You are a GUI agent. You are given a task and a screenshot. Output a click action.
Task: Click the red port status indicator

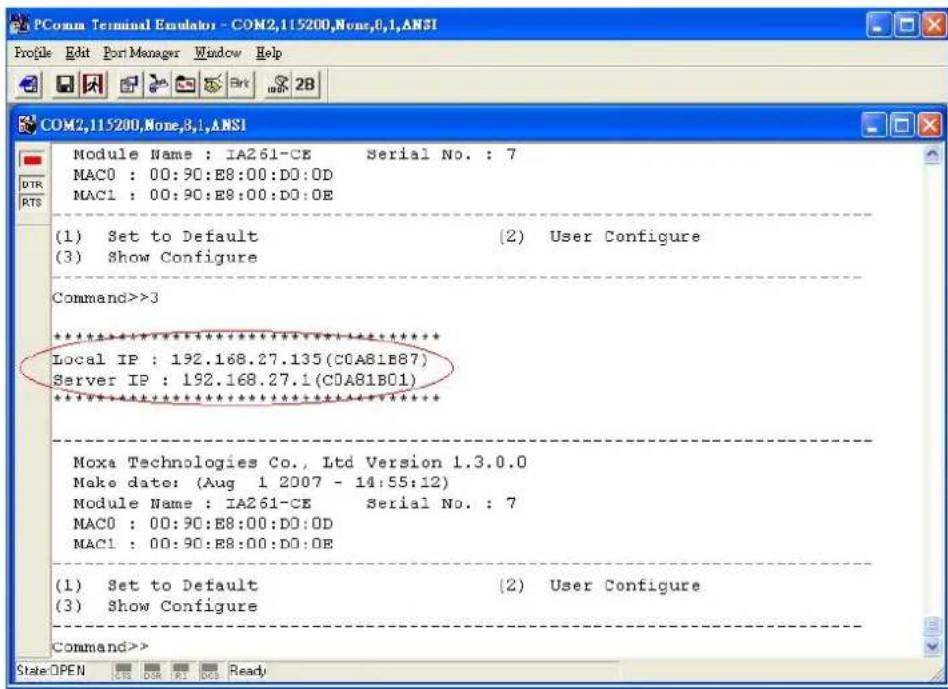(x=31, y=160)
